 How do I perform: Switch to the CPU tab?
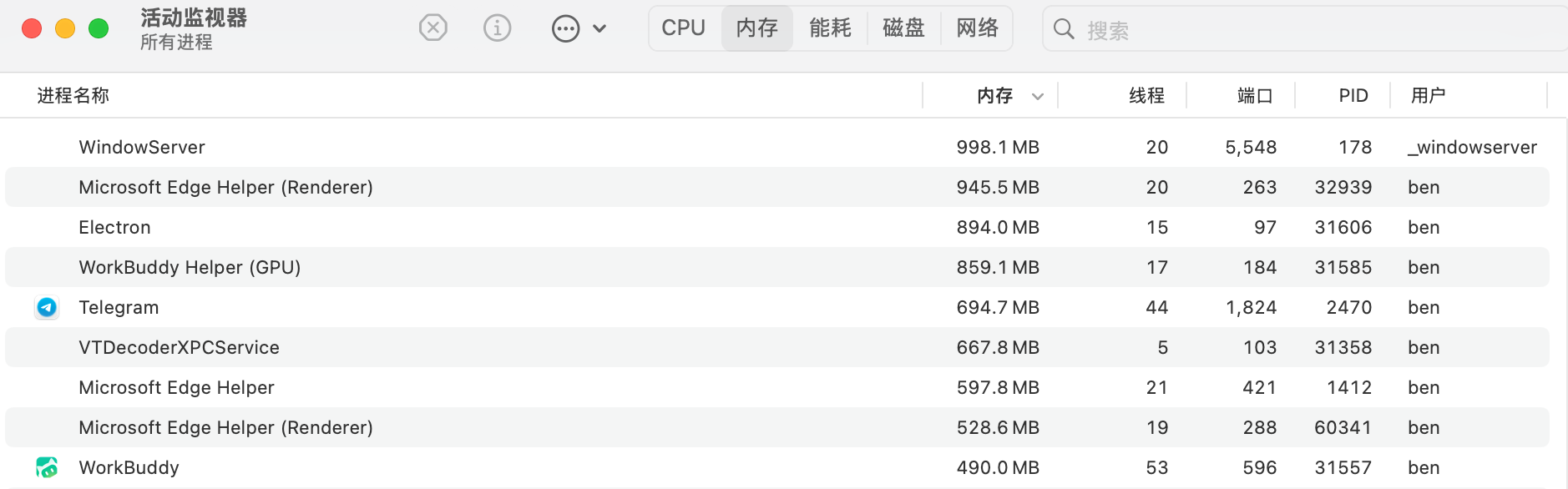point(684,28)
